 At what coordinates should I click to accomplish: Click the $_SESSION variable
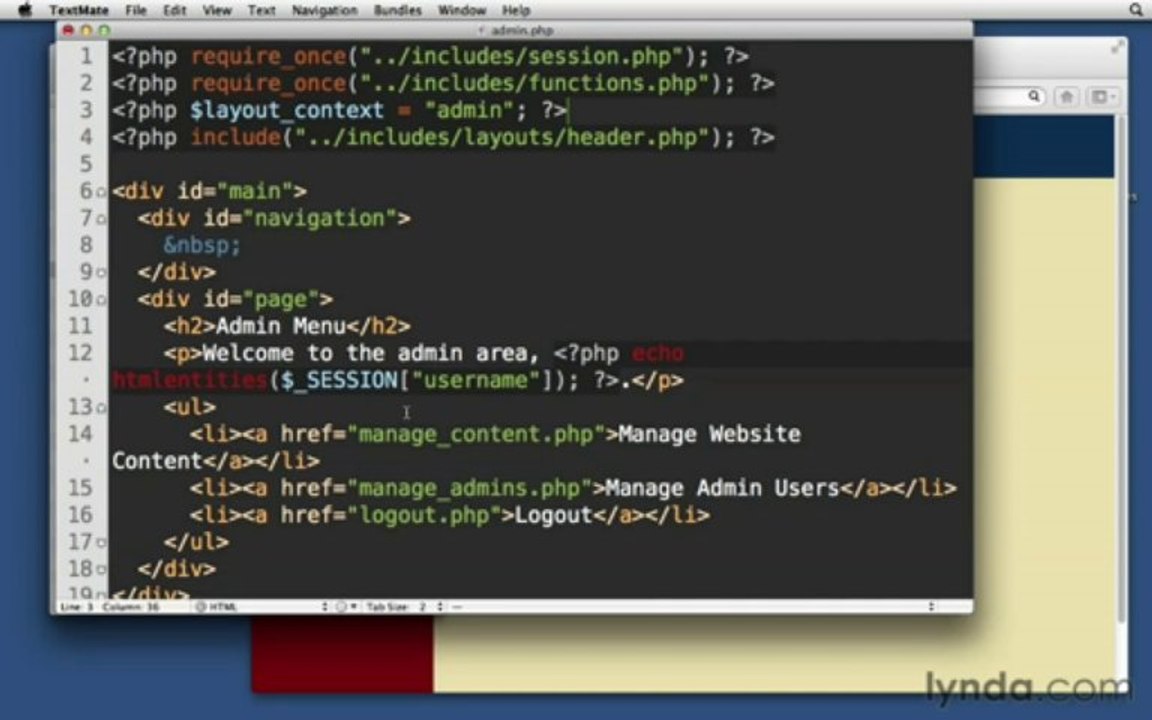339,381
